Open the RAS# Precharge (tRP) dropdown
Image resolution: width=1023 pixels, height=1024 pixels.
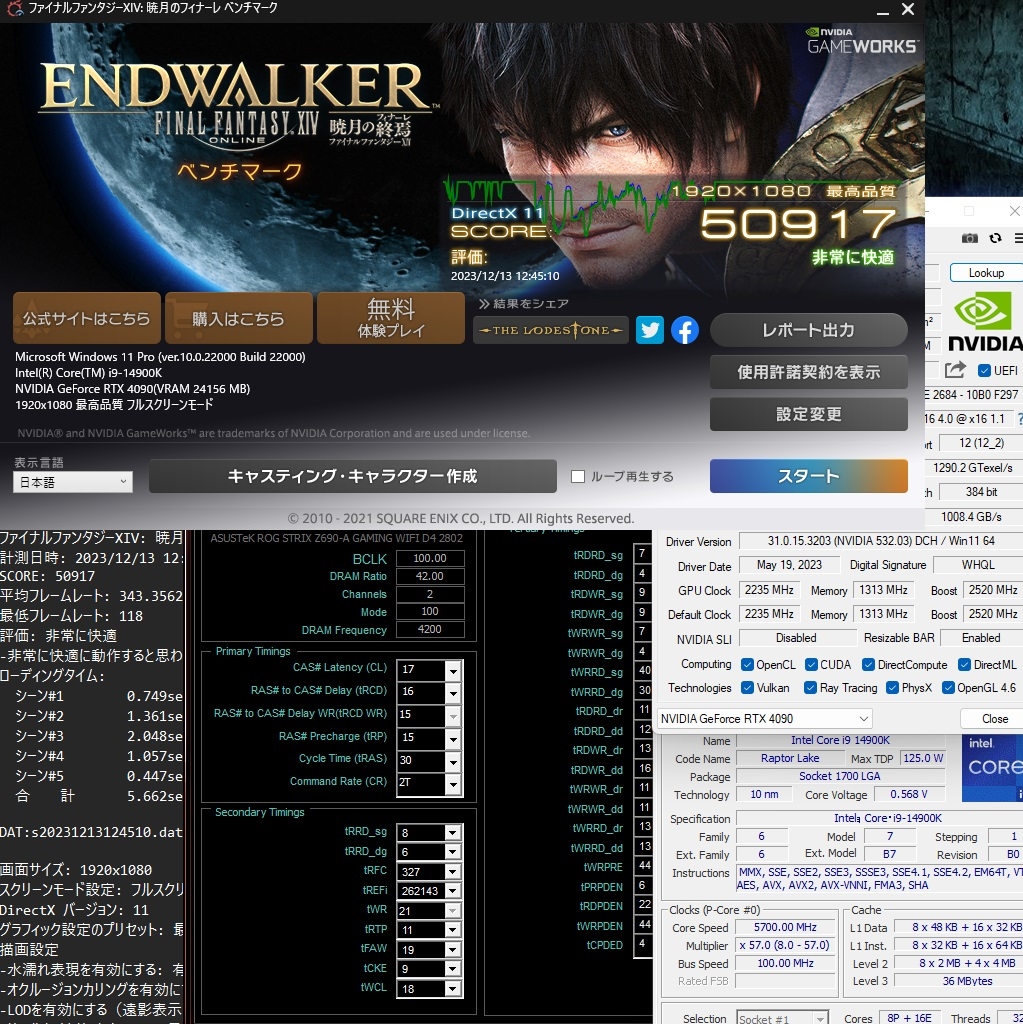click(453, 738)
